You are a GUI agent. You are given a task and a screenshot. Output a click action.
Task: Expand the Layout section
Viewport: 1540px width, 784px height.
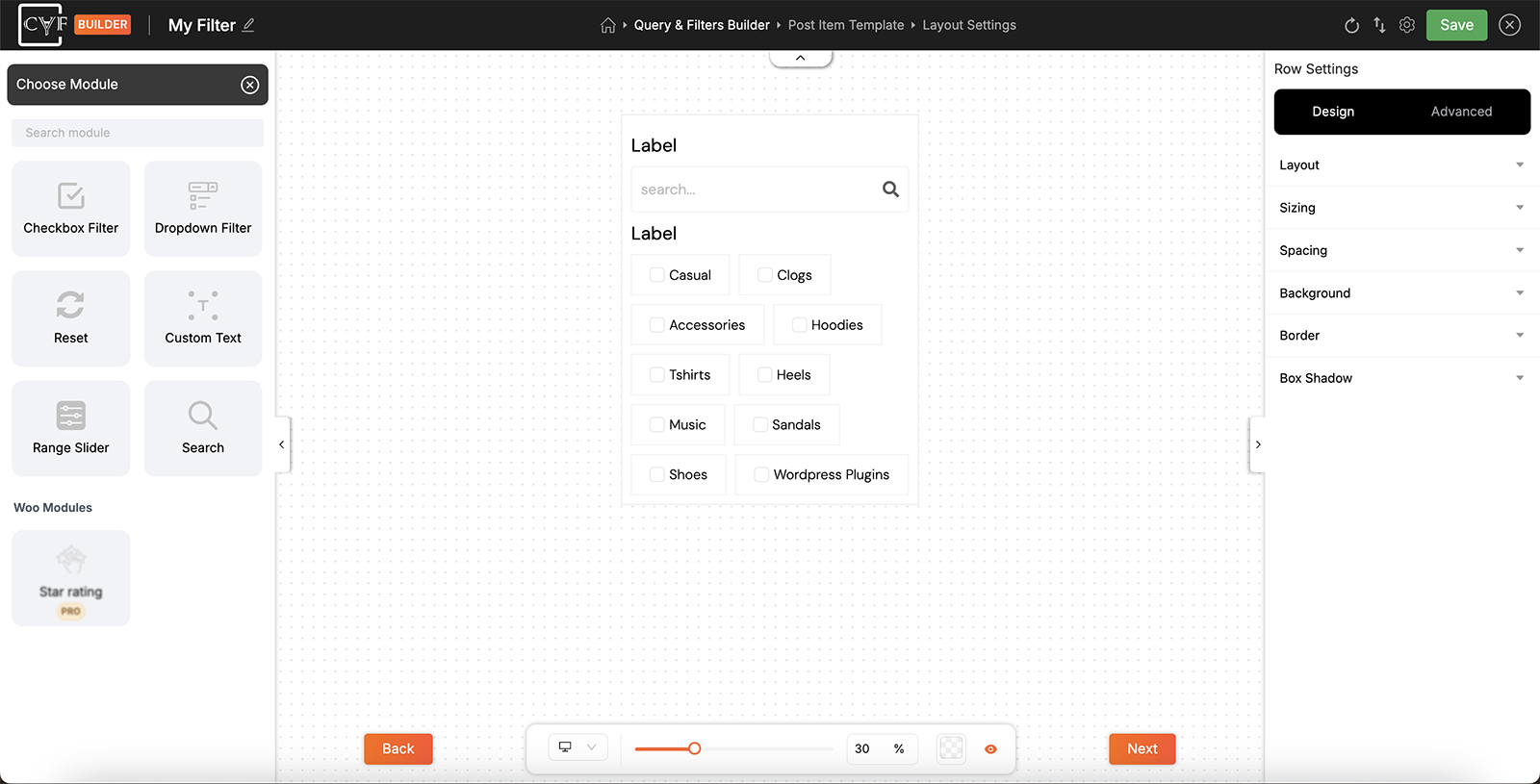pos(1401,164)
